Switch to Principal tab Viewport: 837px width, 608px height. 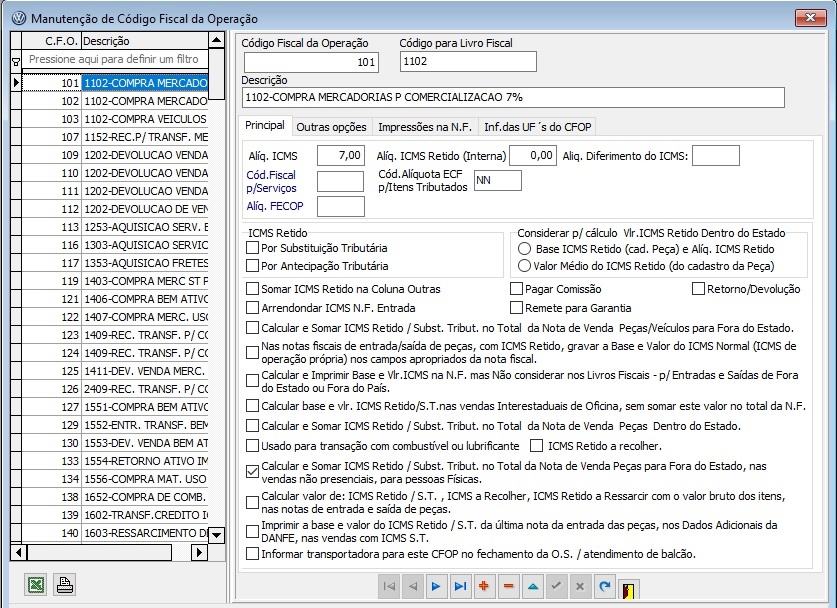[x=265, y=125]
